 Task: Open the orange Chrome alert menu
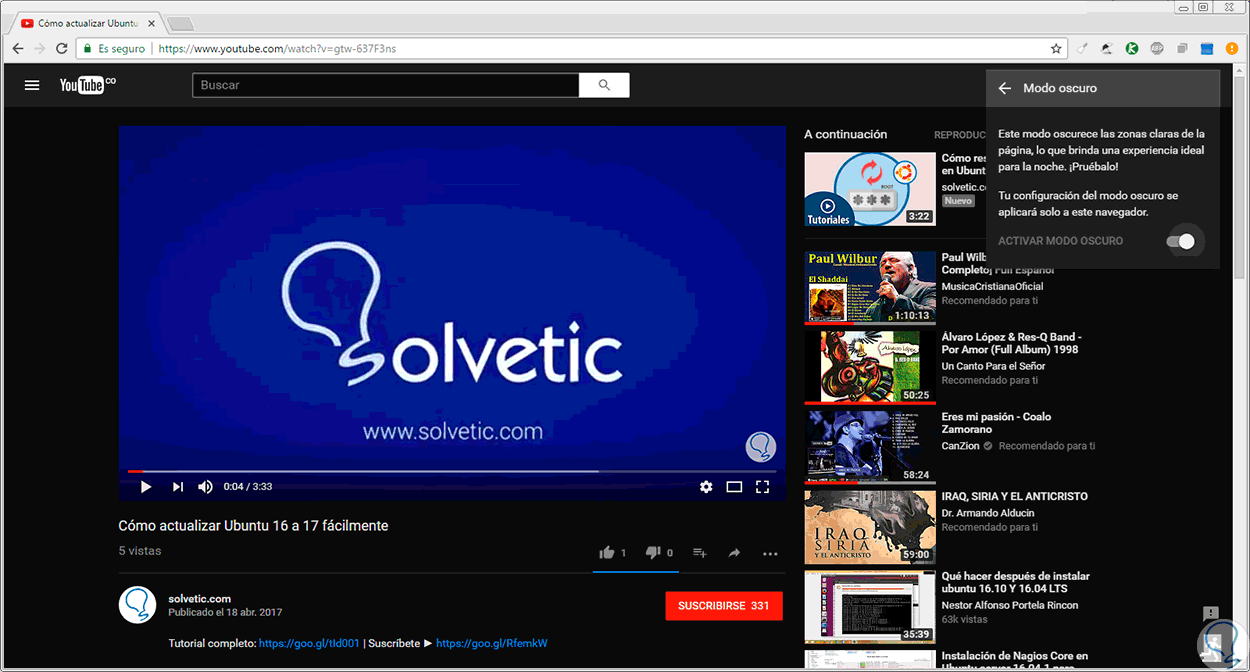[1231, 48]
